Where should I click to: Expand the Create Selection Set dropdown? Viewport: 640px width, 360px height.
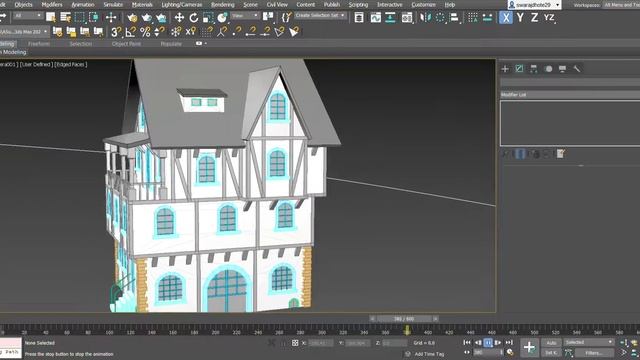[x=320, y=16]
